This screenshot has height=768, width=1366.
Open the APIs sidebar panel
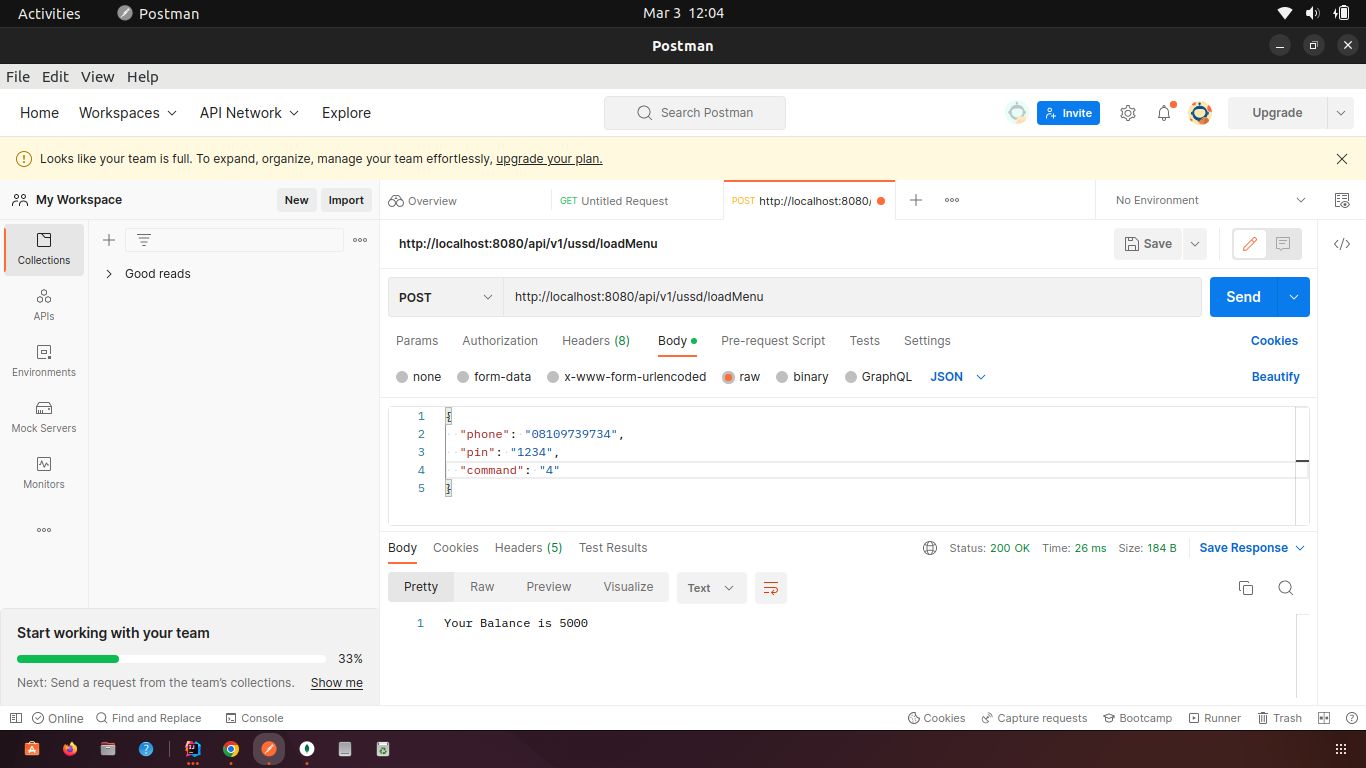point(43,305)
